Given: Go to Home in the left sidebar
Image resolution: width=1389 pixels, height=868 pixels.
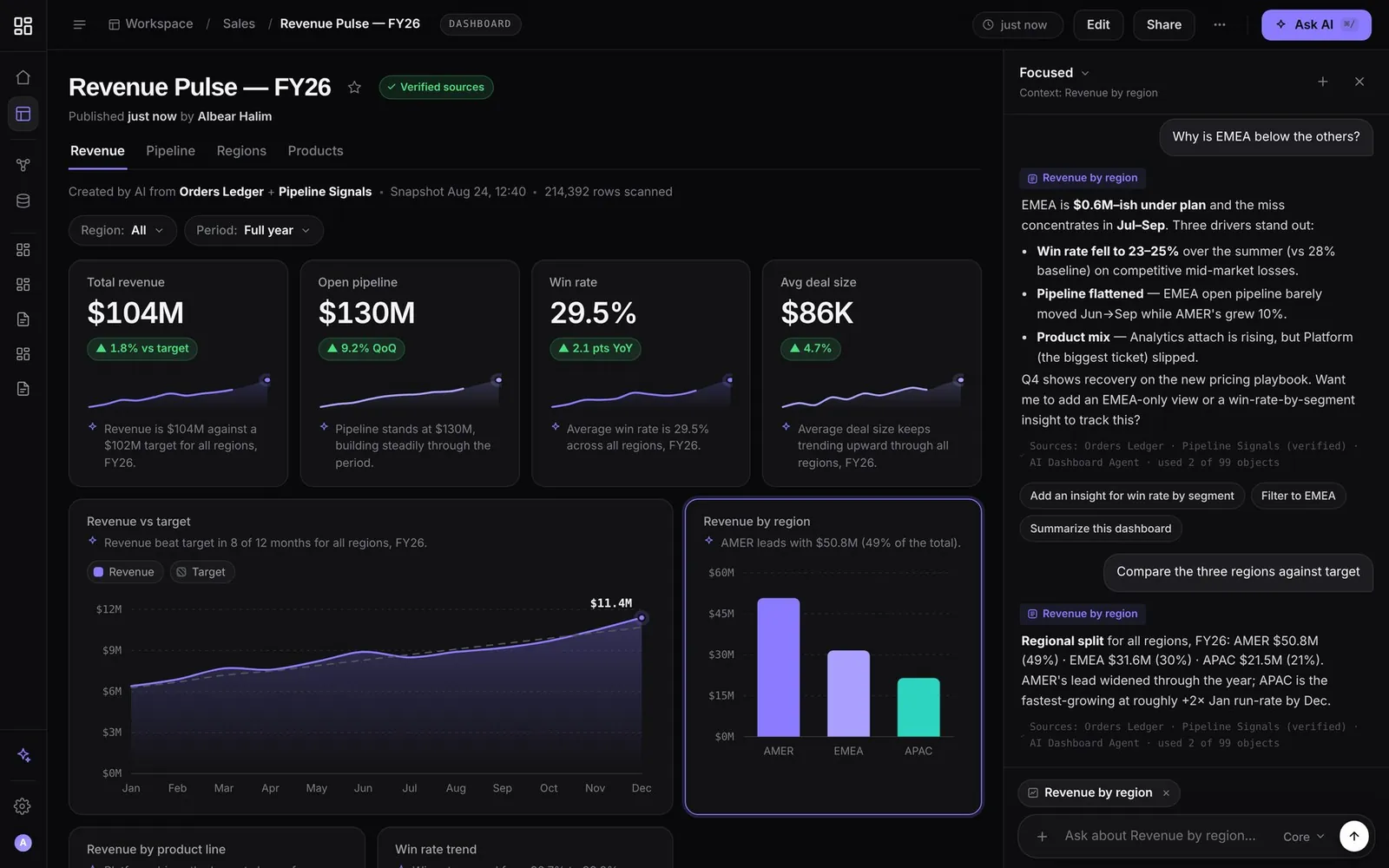Looking at the screenshot, I should coord(23,77).
